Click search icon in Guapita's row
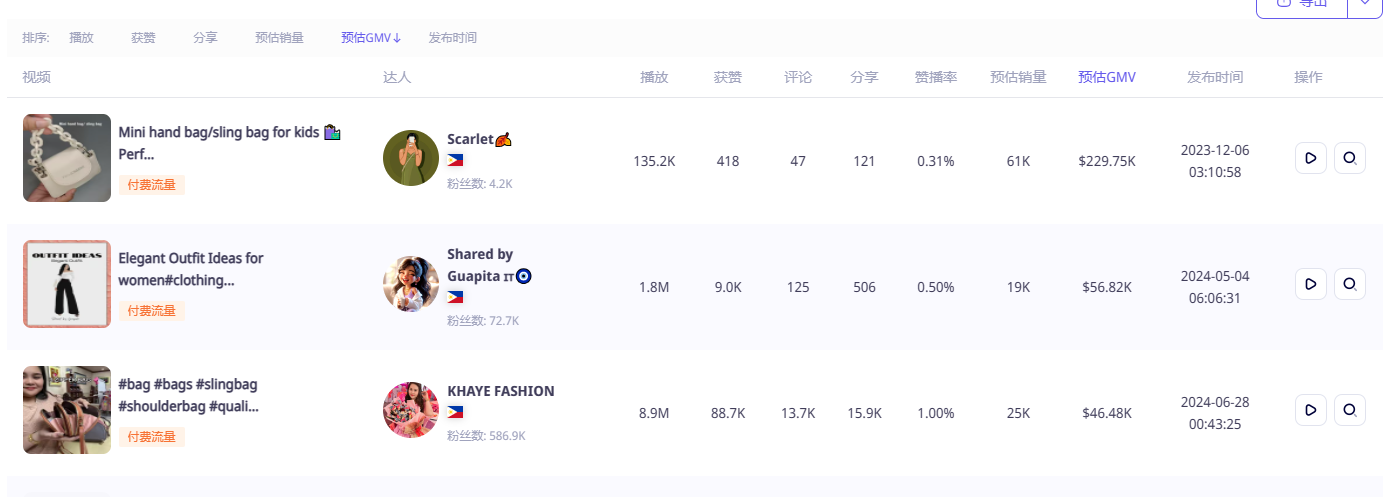Viewport: 1396px width, 497px height. [1350, 284]
